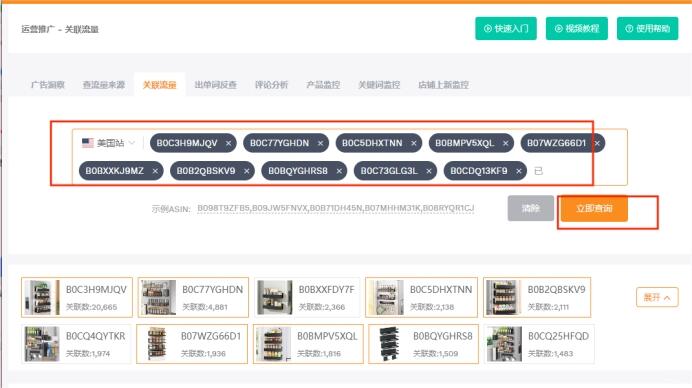Viewport: 692px width, 388px height.
Task: Remove the B0BXXKJ9MZ ASIN tag
Action: 155,171
